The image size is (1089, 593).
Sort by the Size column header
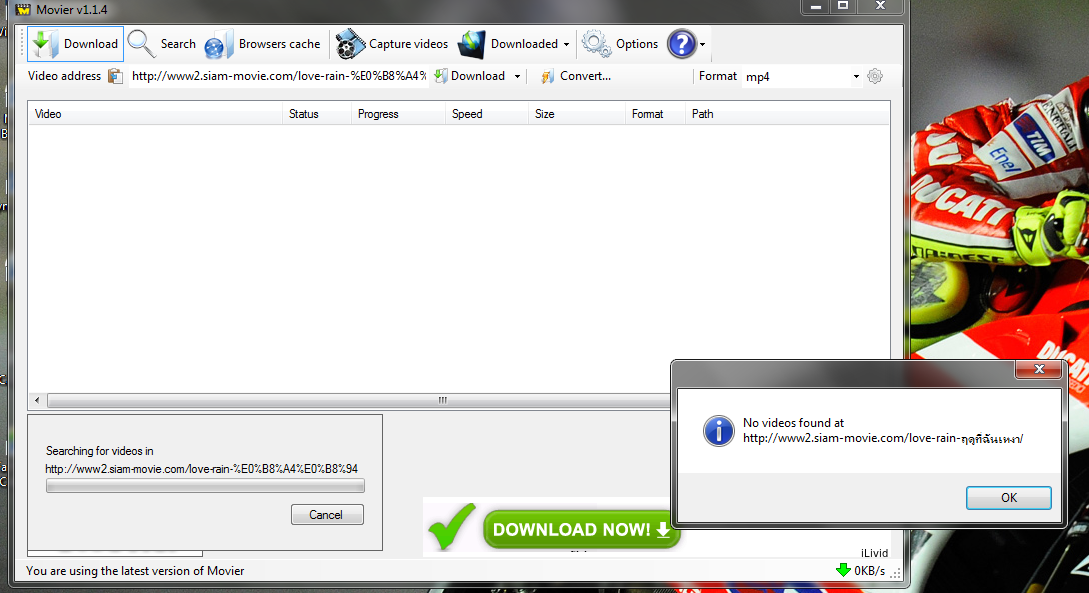(577, 114)
